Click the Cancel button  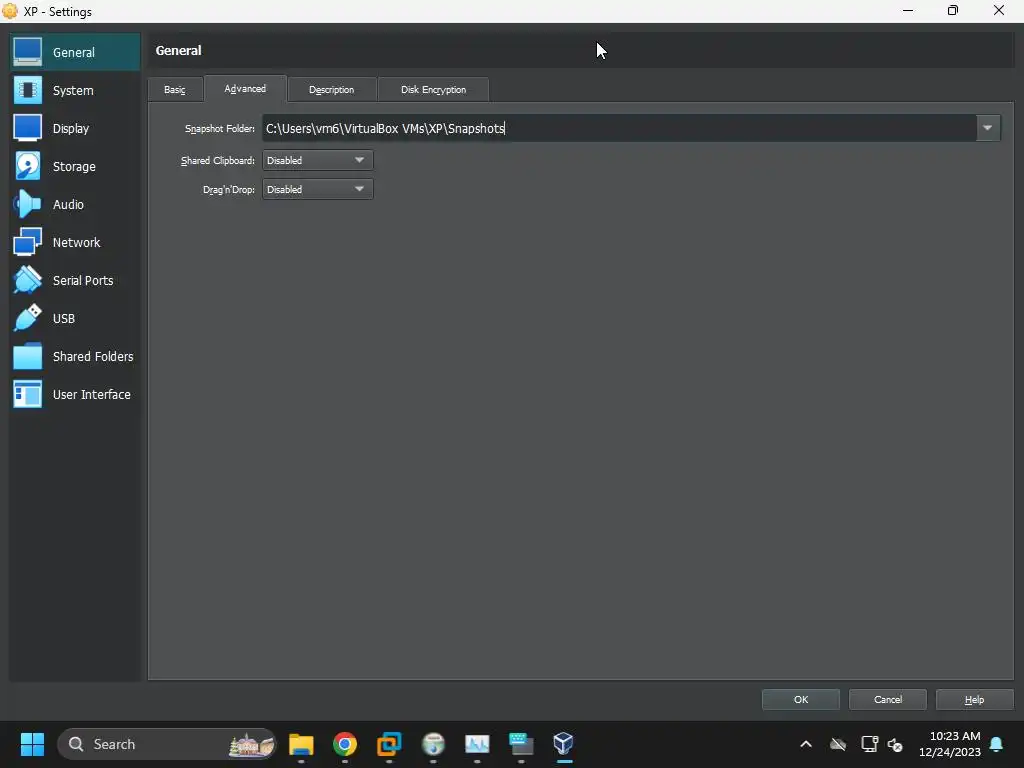pyautogui.click(x=888, y=699)
